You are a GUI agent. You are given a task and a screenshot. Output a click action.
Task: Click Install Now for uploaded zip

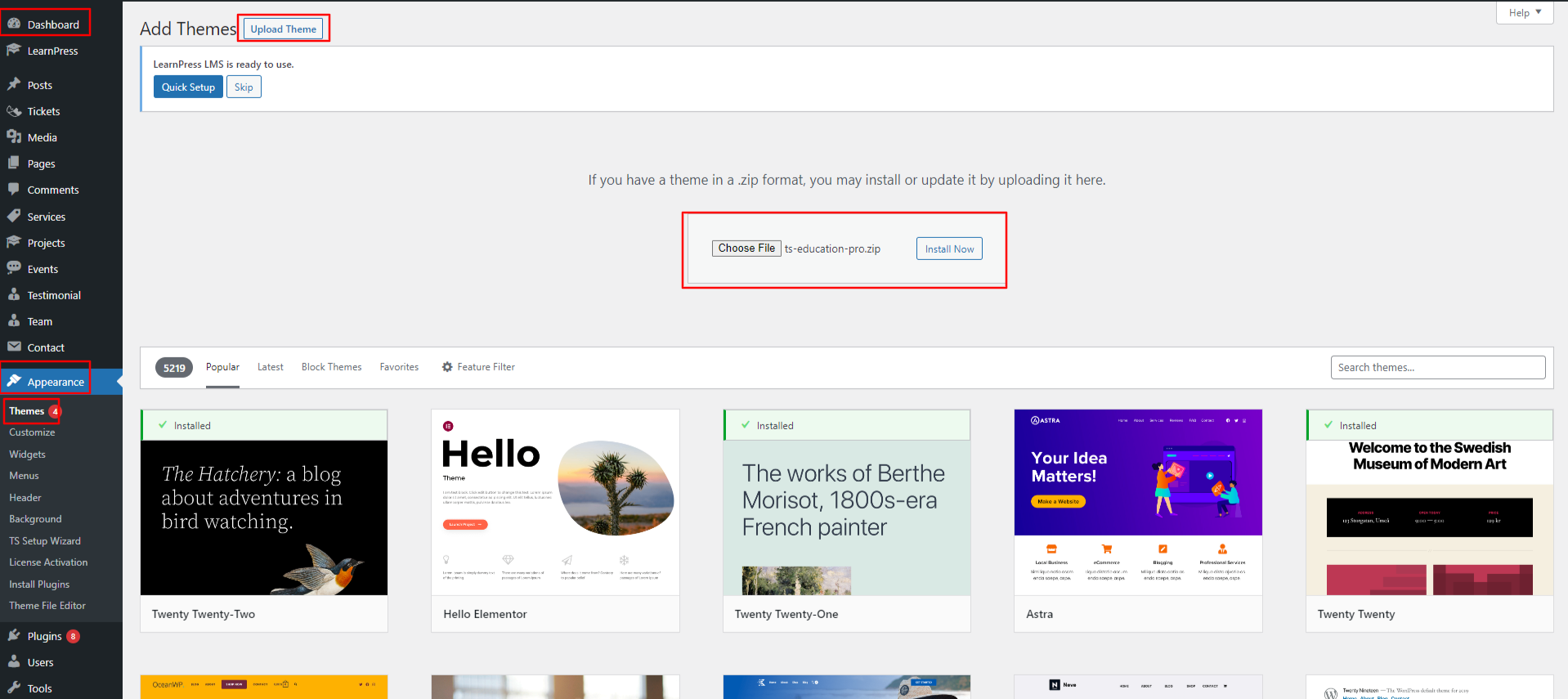(x=949, y=249)
